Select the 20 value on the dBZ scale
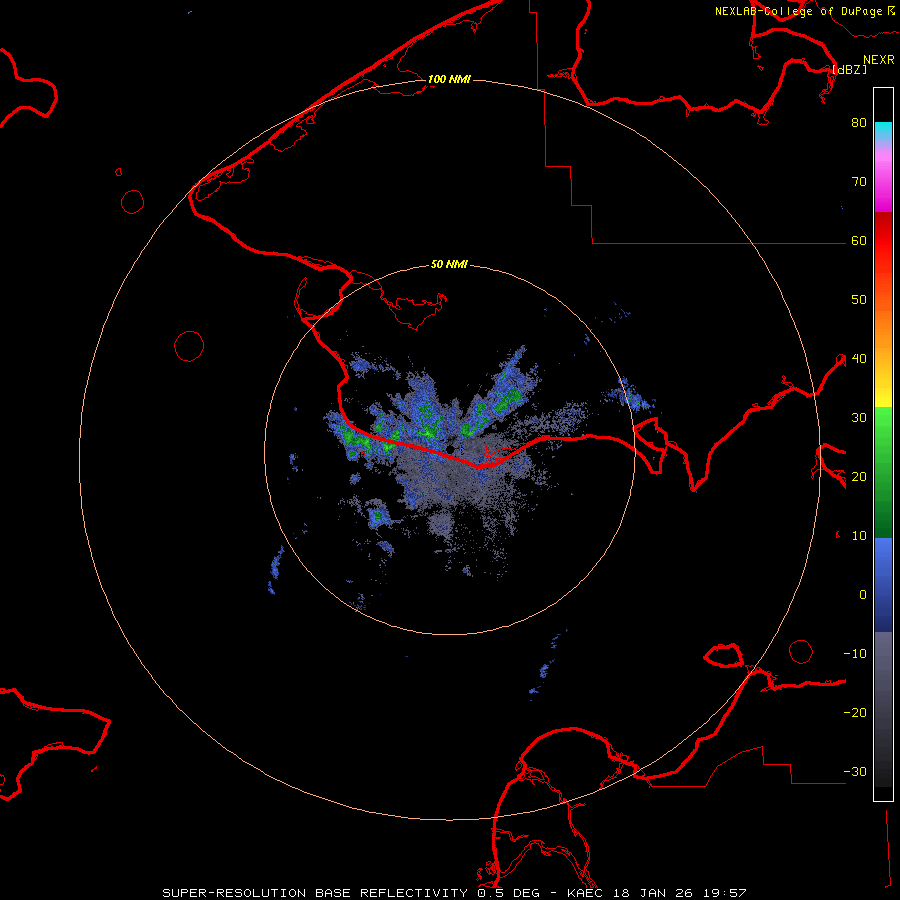This screenshot has height=900, width=900. click(x=859, y=476)
